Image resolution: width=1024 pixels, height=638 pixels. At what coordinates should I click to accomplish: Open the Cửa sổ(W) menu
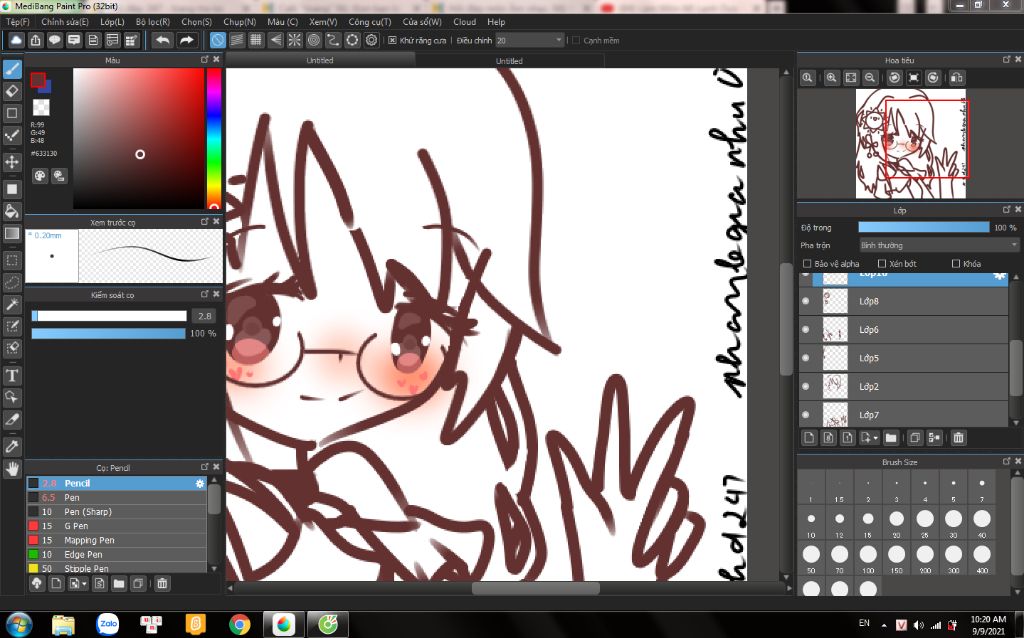[x=422, y=22]
